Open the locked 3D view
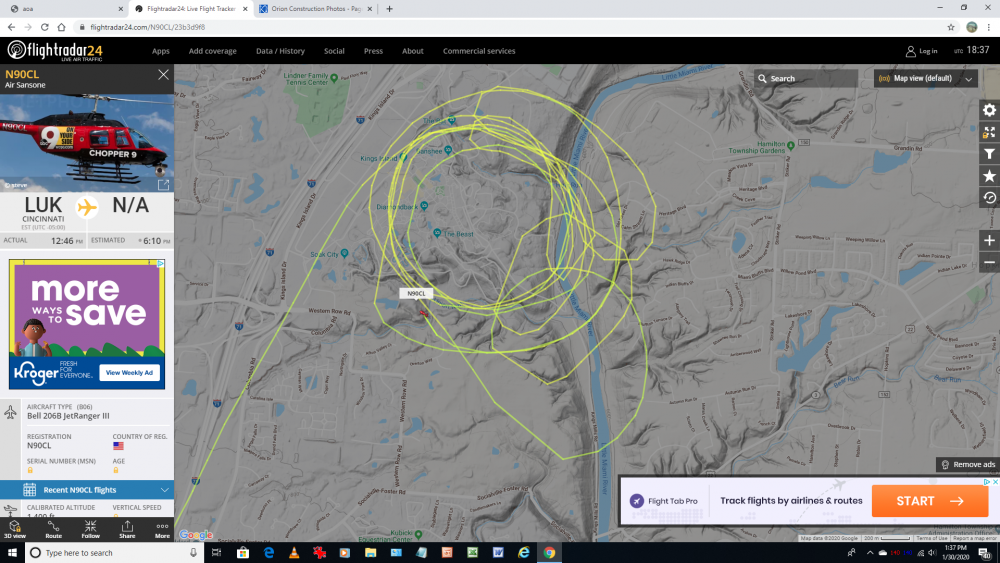This screenshot has height=563, width=1000. [x=14, y=529]
